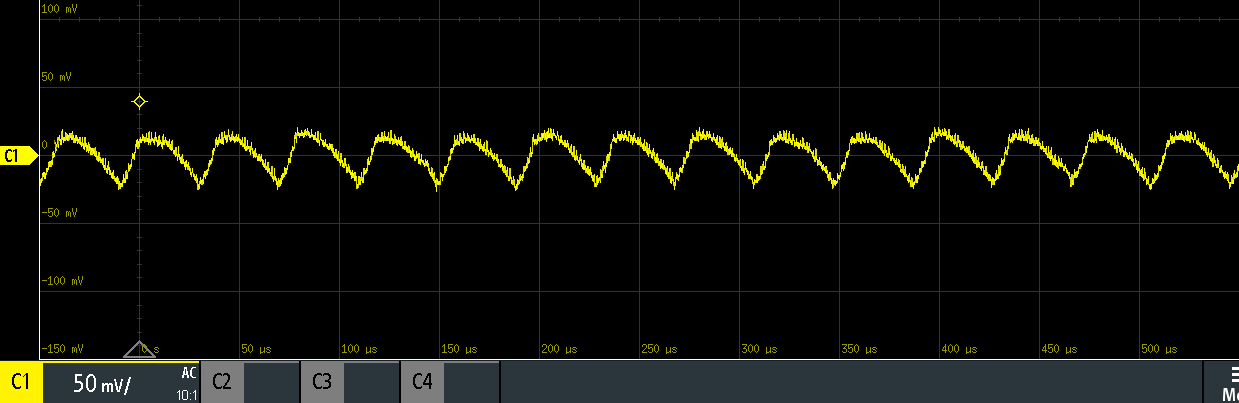The image size is (1239, 403).
Task: Tap the AC coupling indicator for C1
Action: pos(188,372)
